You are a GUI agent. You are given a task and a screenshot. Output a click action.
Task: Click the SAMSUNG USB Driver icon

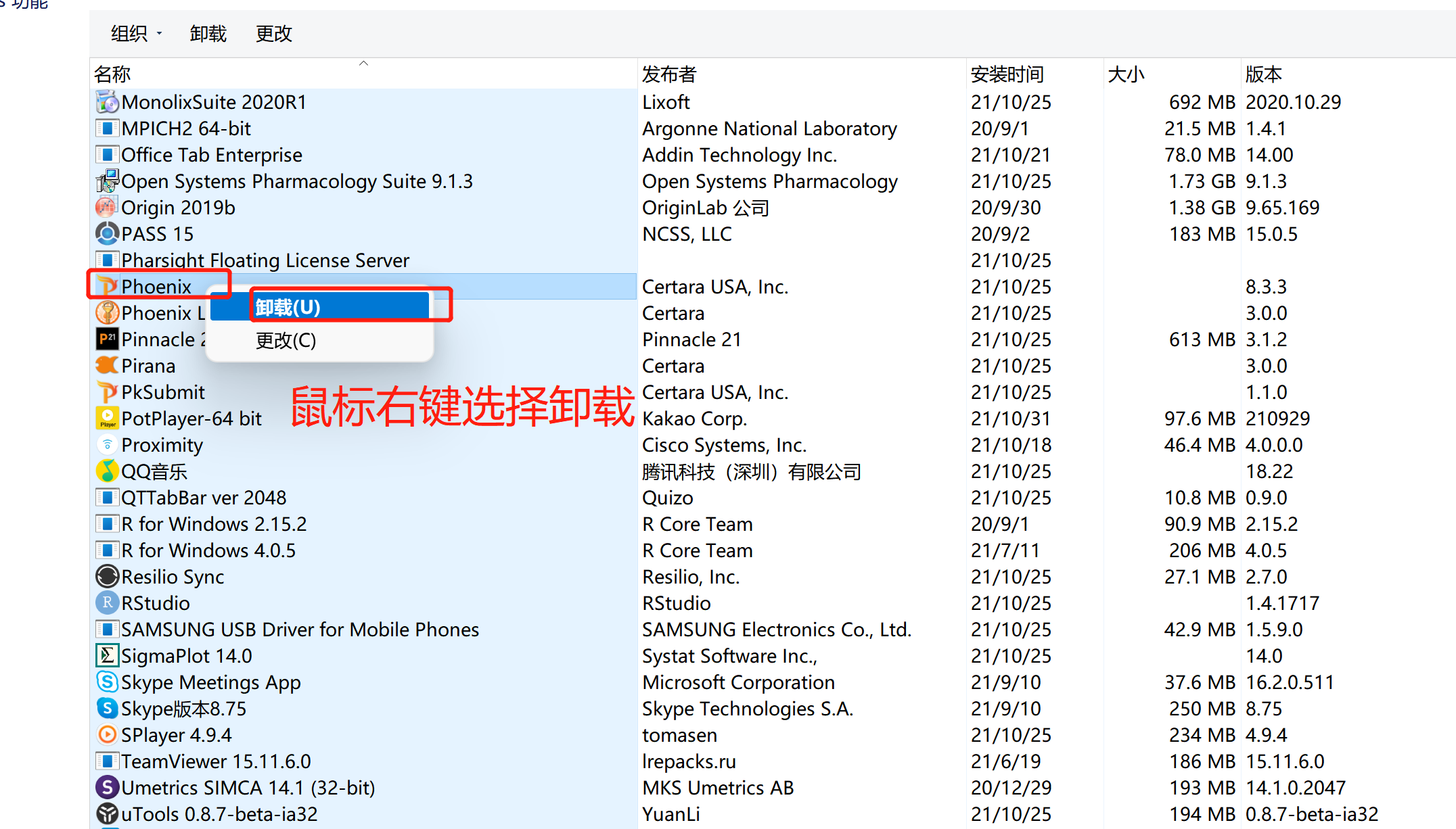[x=107, y=630]
